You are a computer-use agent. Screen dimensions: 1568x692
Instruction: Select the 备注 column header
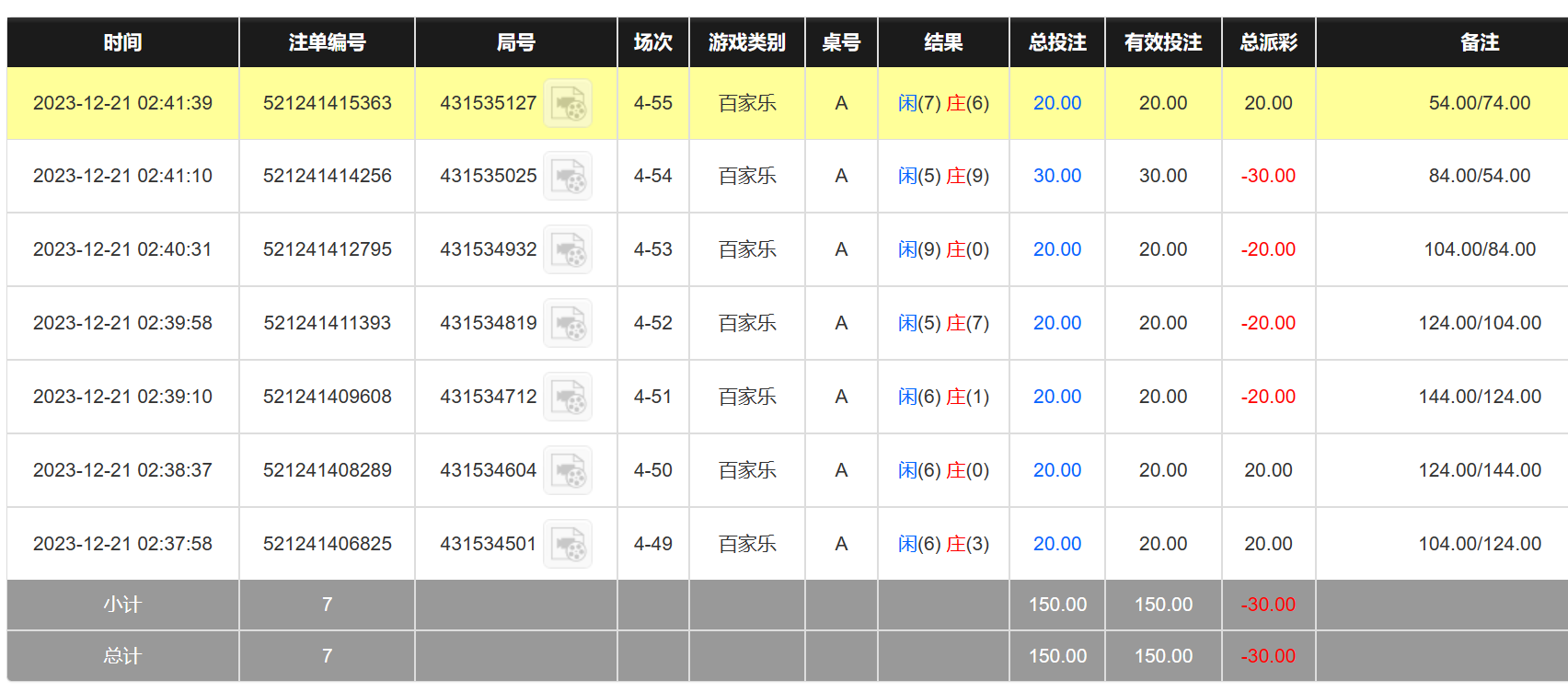(x=1479, y=42)
